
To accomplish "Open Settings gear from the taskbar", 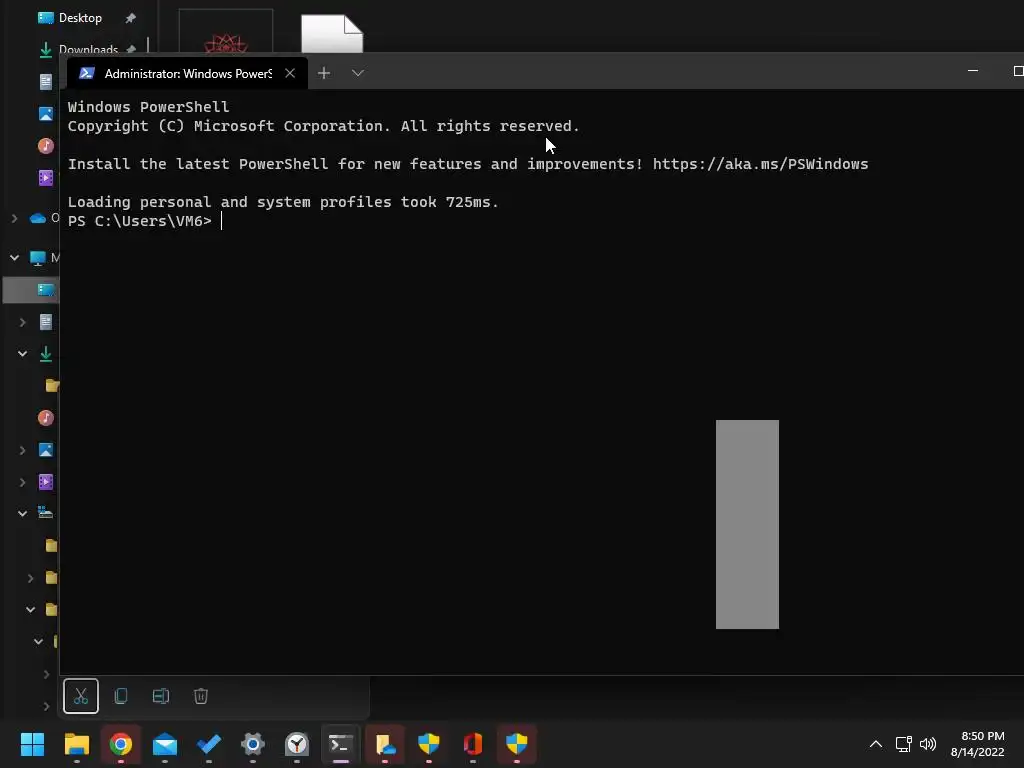I will pyautogui.click(x=253, y=744).
